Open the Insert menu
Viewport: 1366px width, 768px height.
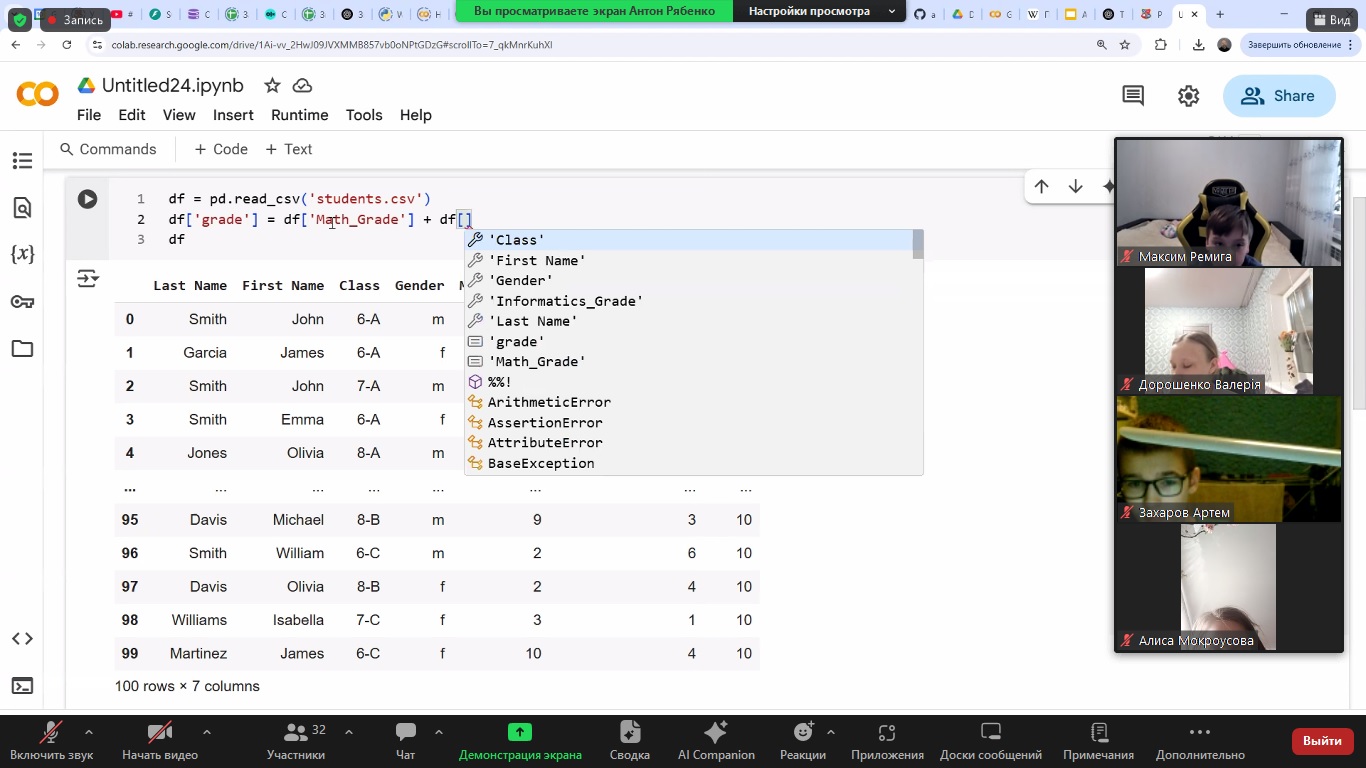[x=233, y=115]
